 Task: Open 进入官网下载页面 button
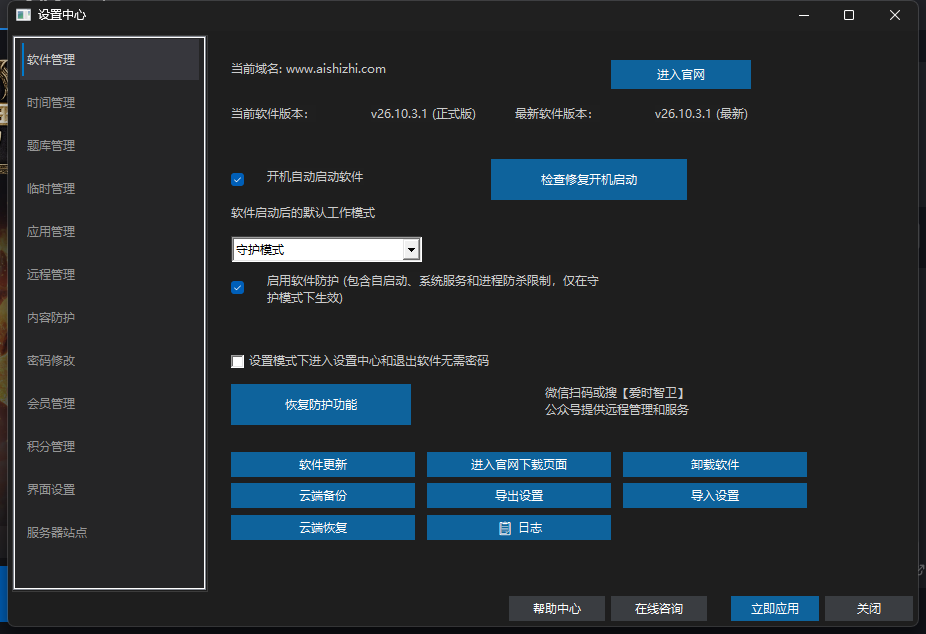(x=519, y=465)
